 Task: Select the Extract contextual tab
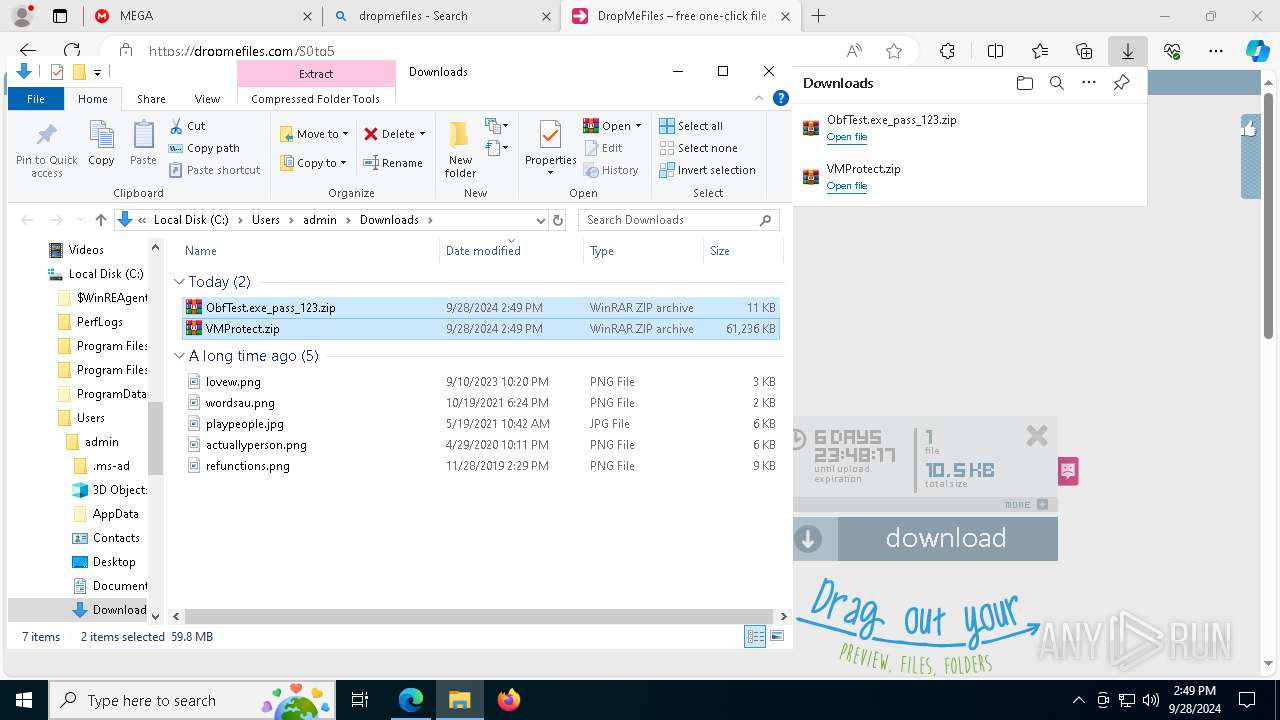[x=316, y=74]
